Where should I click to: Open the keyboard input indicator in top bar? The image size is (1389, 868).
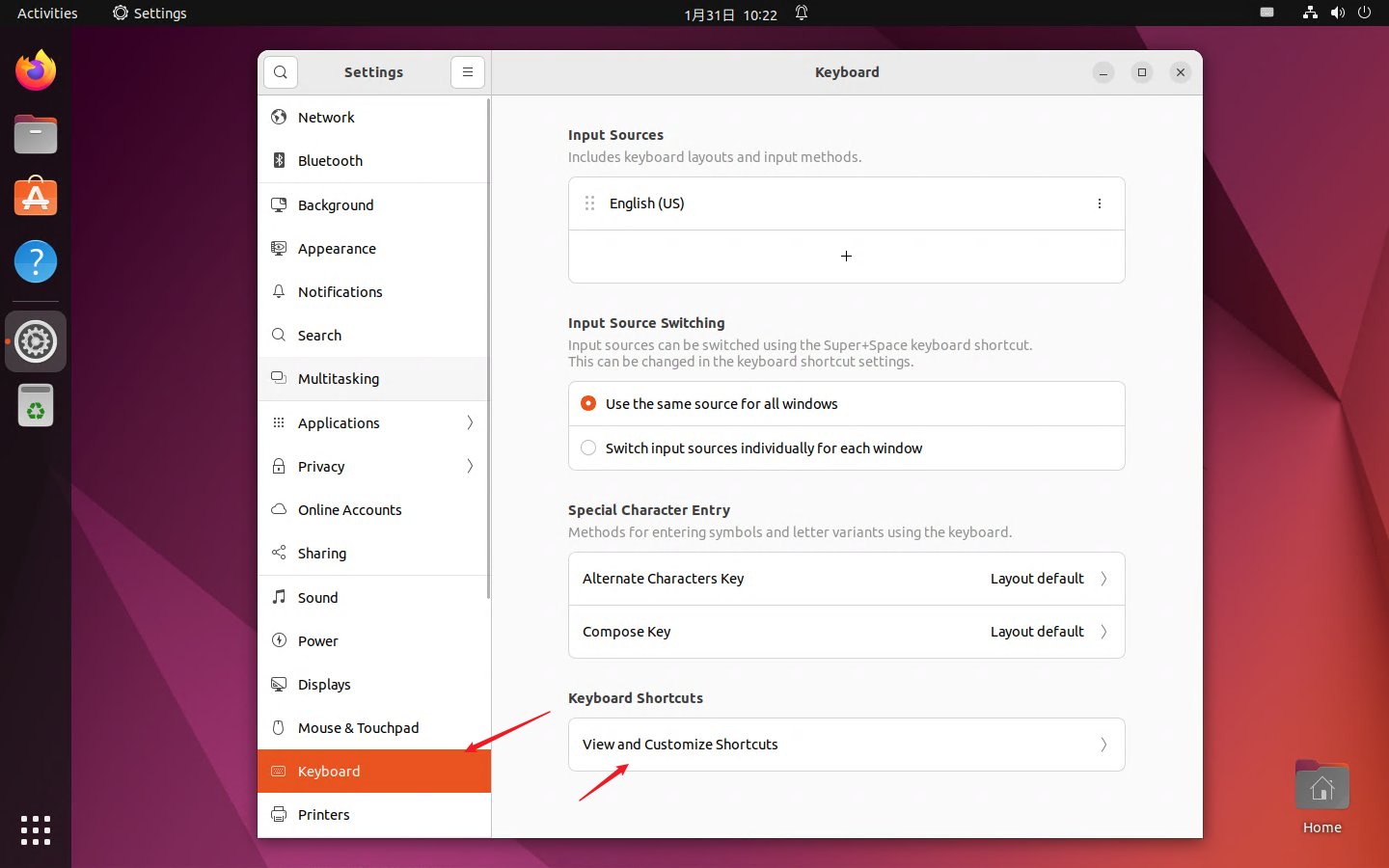click(1267, 14)
